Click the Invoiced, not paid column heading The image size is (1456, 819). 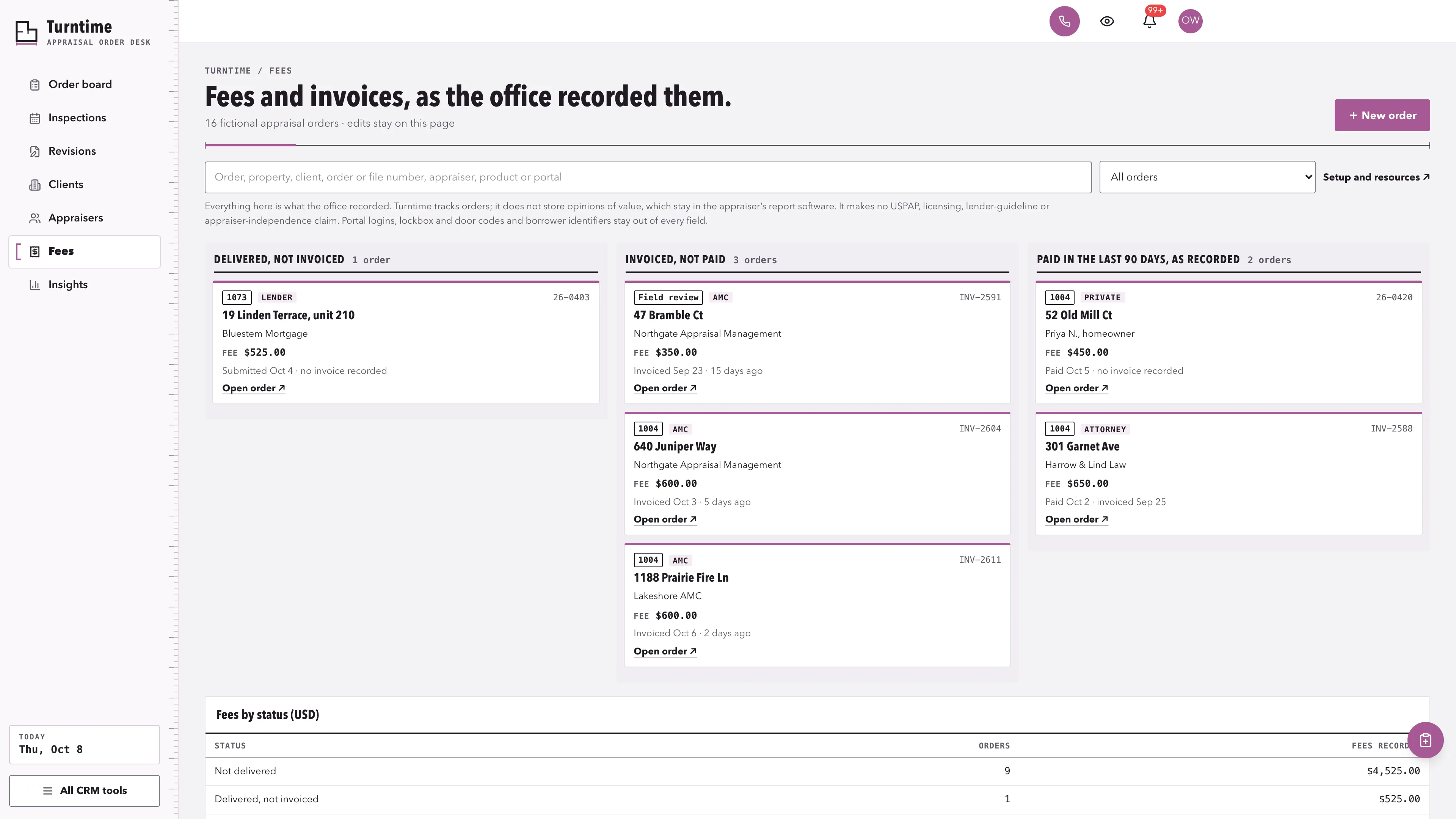(675, 259)
